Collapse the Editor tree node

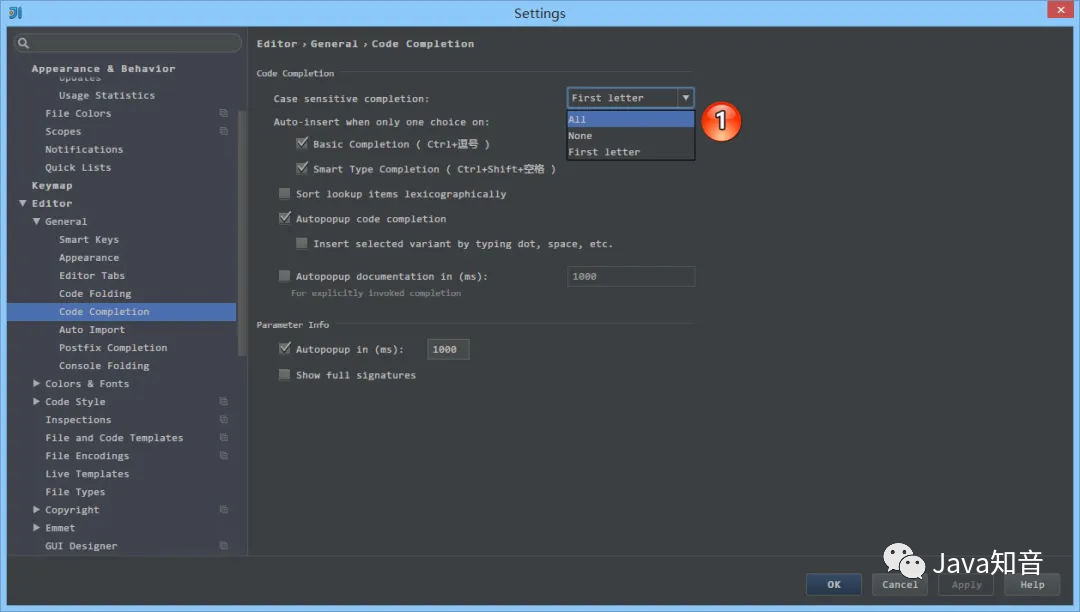pos(23,203)
